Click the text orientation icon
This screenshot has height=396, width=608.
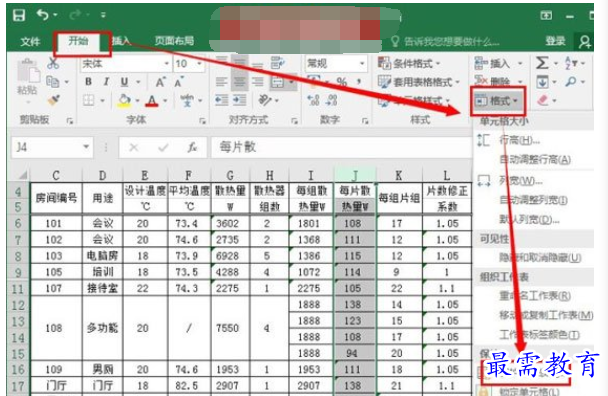pos(265,100)
